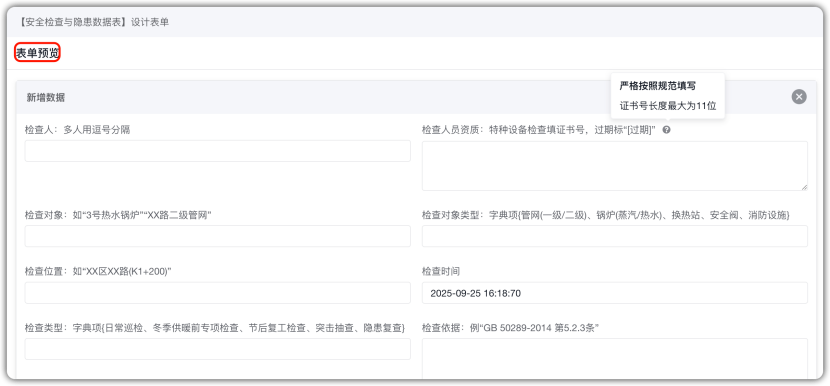
Task: Click the help question mark beside 检查人员资质
Action: tap(666, 130)
